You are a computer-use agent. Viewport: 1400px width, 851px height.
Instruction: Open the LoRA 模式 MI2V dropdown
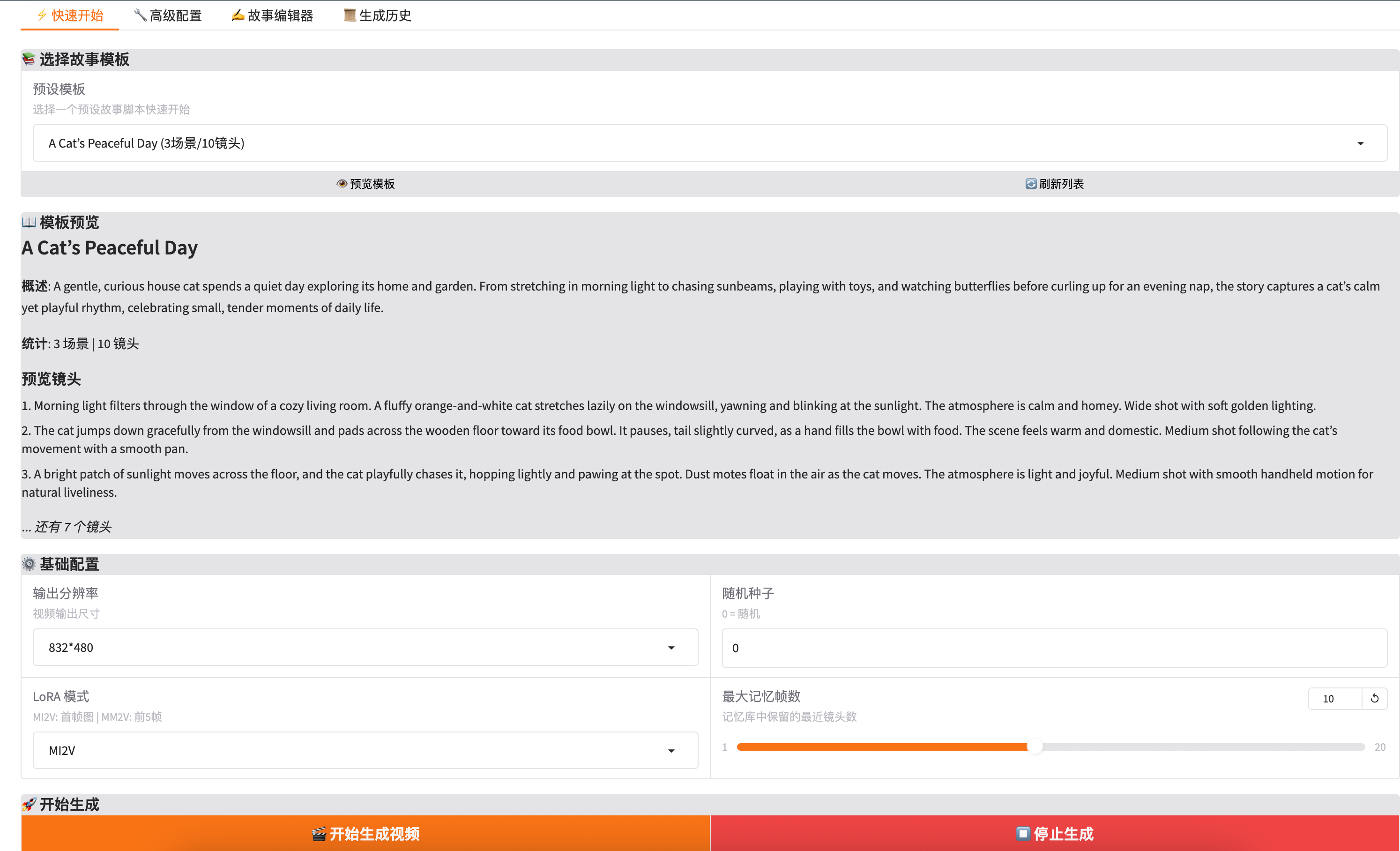click(x=365, y=750)
